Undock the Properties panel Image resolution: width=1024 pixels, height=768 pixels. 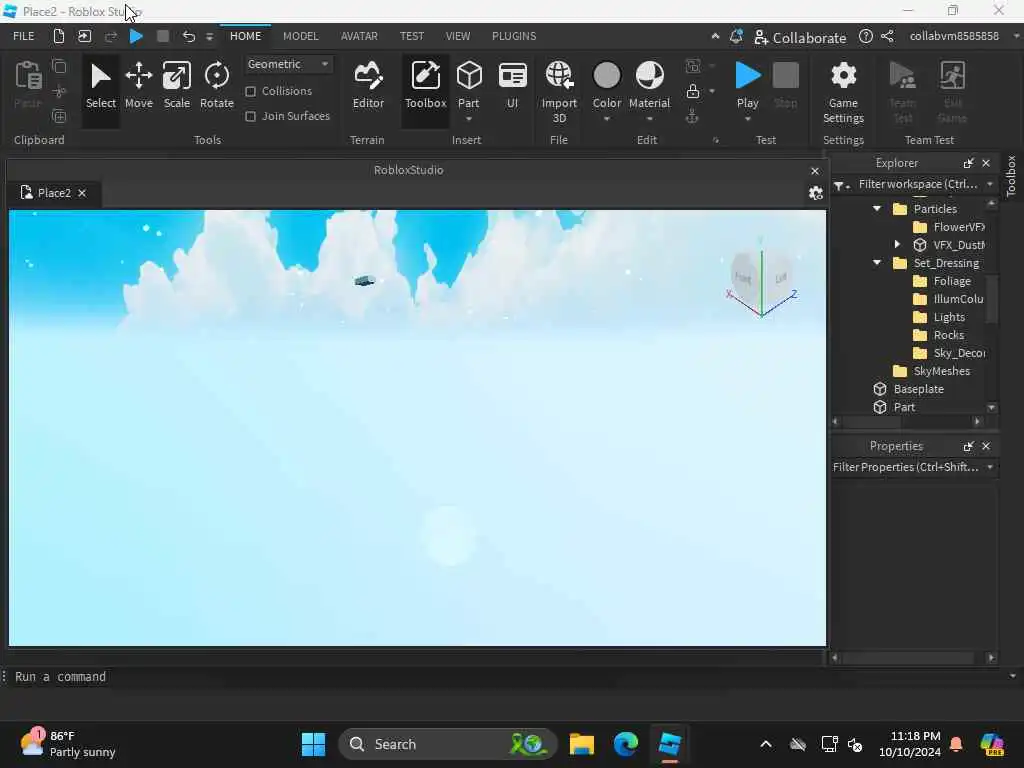point(968,447)
